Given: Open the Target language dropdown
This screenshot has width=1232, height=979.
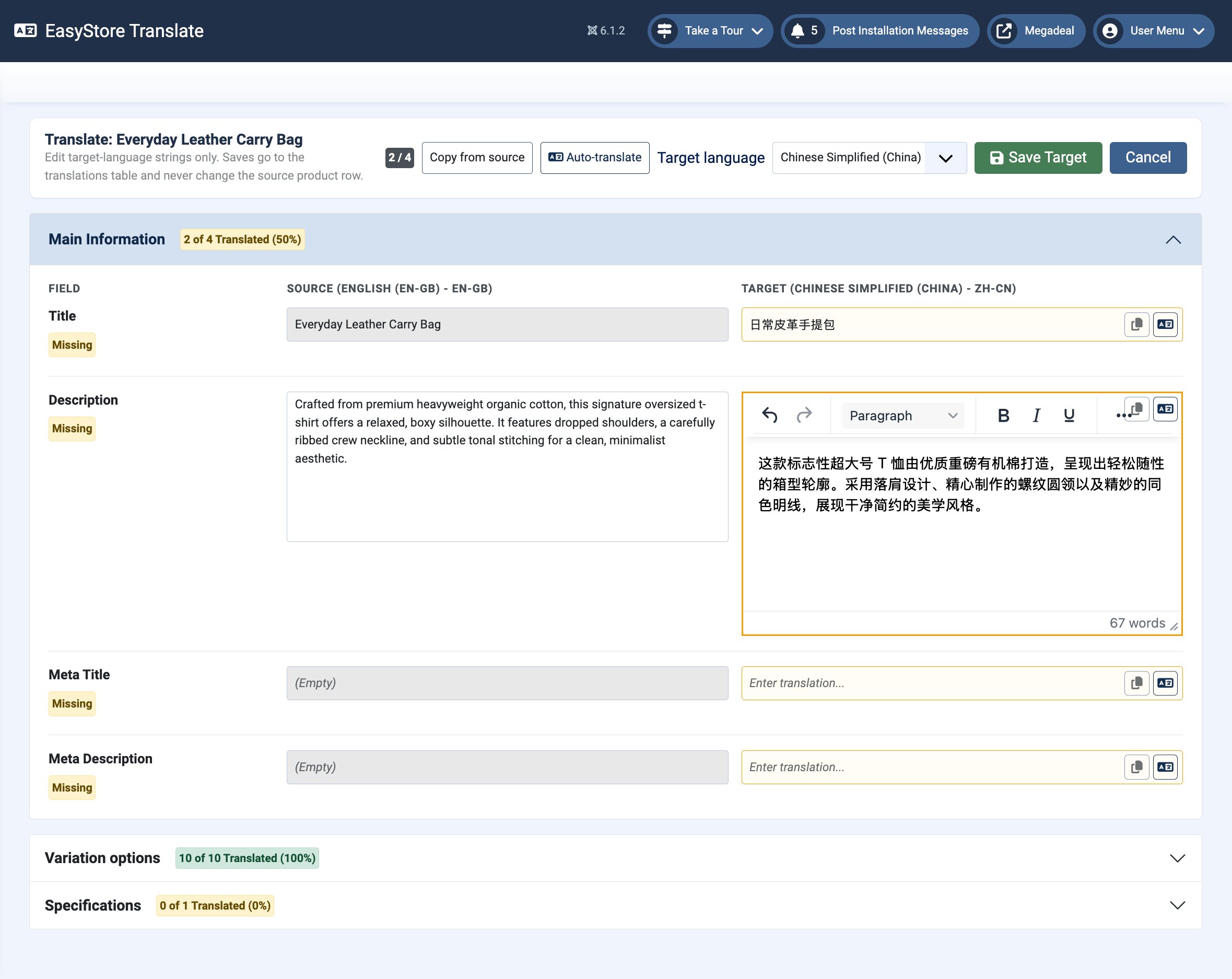Looking at the screenshot, I should pyautogui.click(x=869, y=158).
